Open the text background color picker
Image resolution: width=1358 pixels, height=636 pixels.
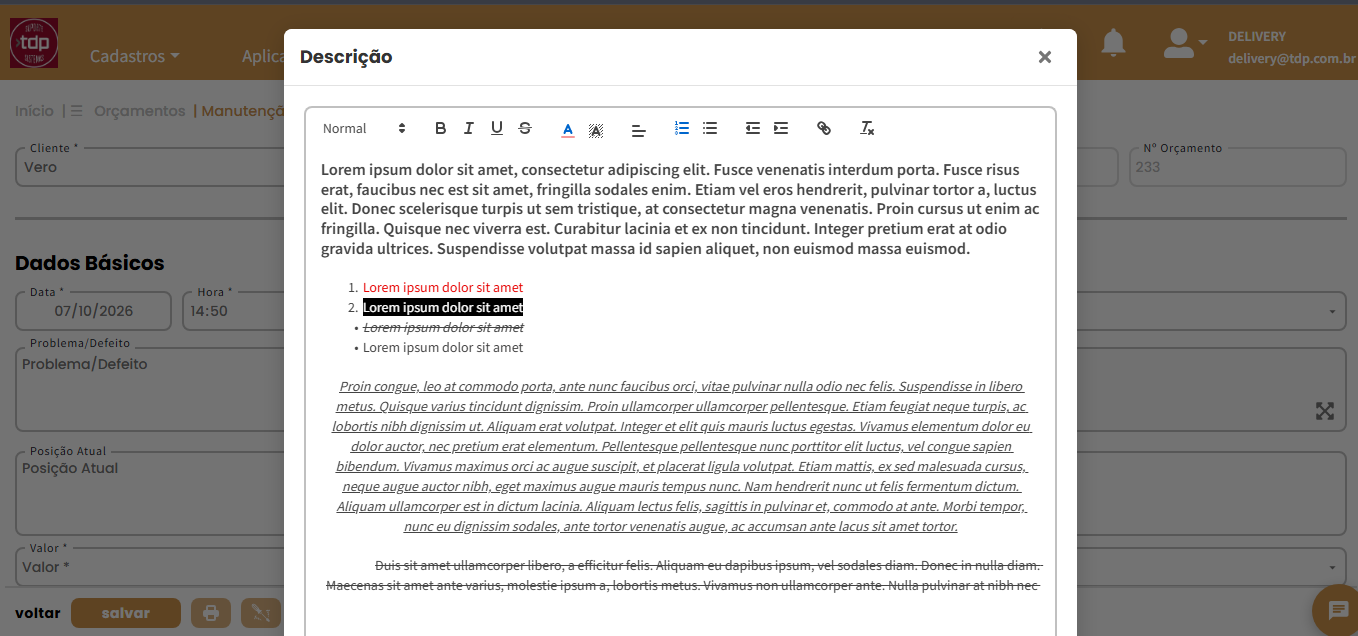tap(596, 129)
